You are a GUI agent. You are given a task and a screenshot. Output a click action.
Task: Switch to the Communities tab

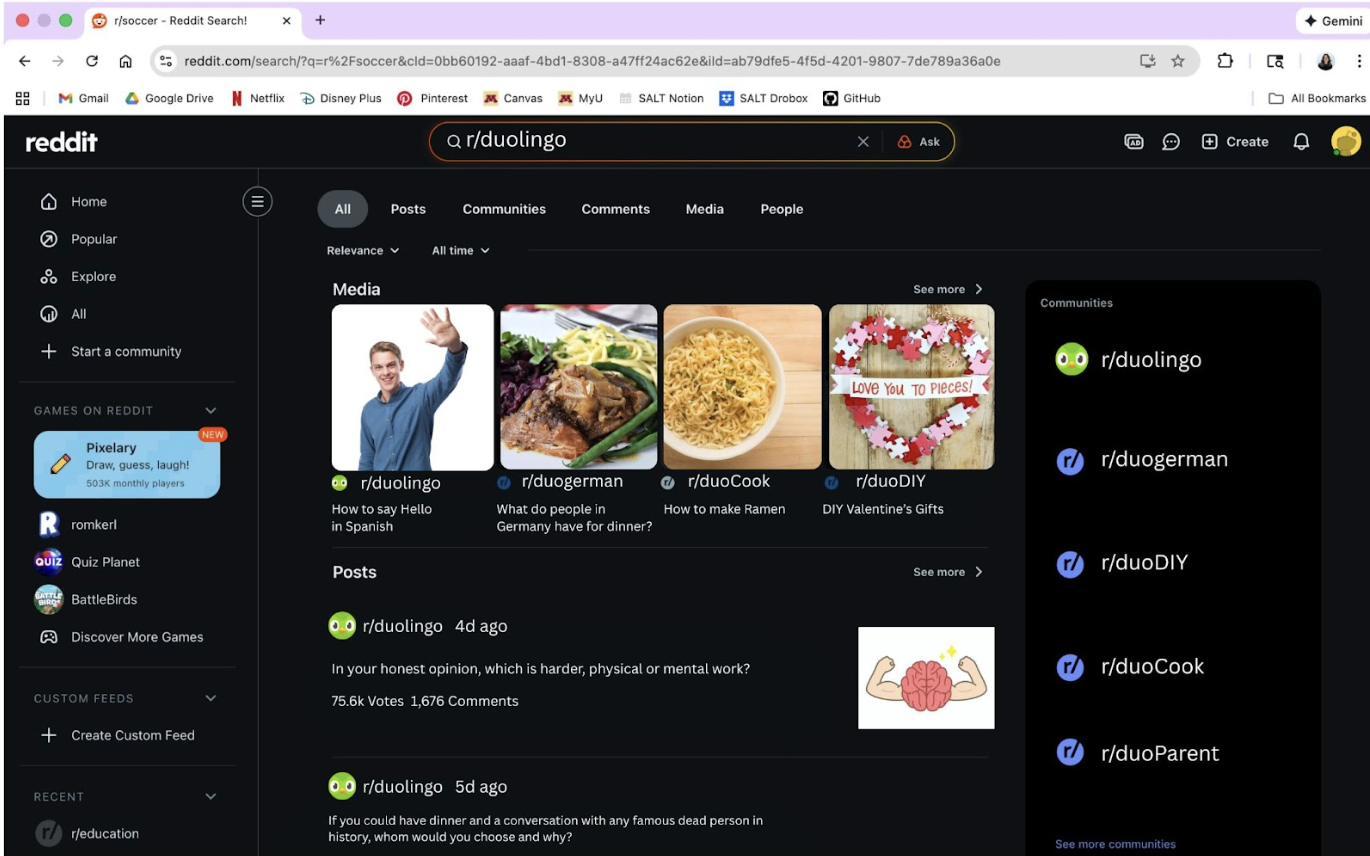(504, 209)
